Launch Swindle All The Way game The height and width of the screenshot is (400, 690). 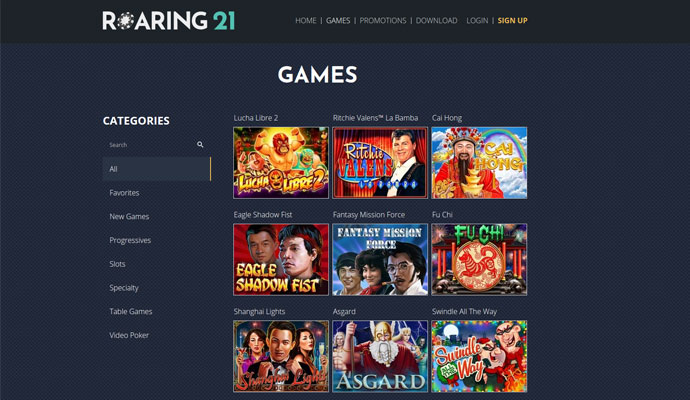point(479,356)
